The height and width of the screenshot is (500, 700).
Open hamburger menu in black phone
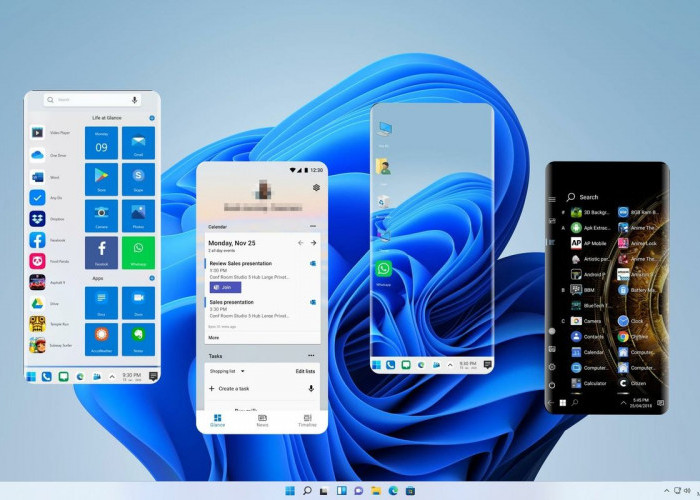(x=552, y=200)
